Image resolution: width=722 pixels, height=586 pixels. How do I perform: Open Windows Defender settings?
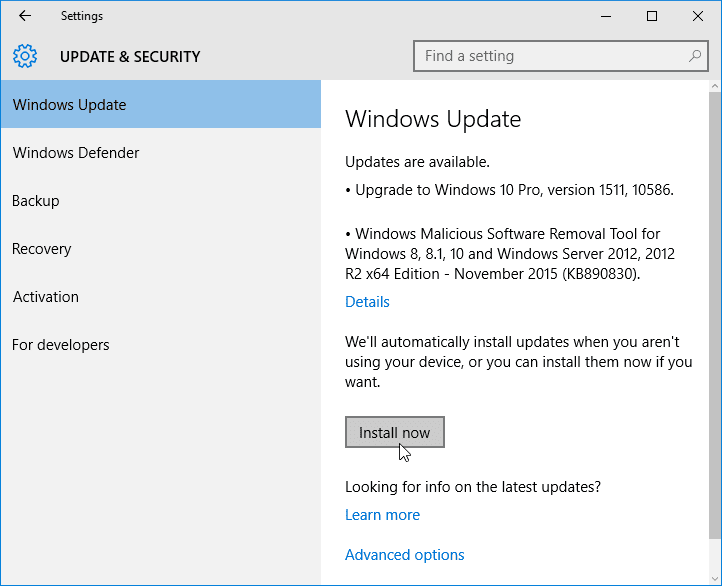(x=161, y=152)
